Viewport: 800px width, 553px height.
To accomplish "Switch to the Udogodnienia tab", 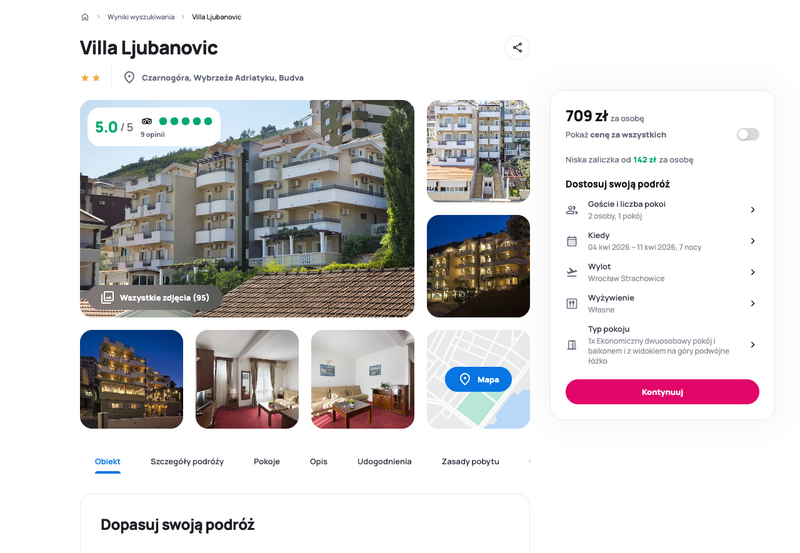I will point(384,462).
